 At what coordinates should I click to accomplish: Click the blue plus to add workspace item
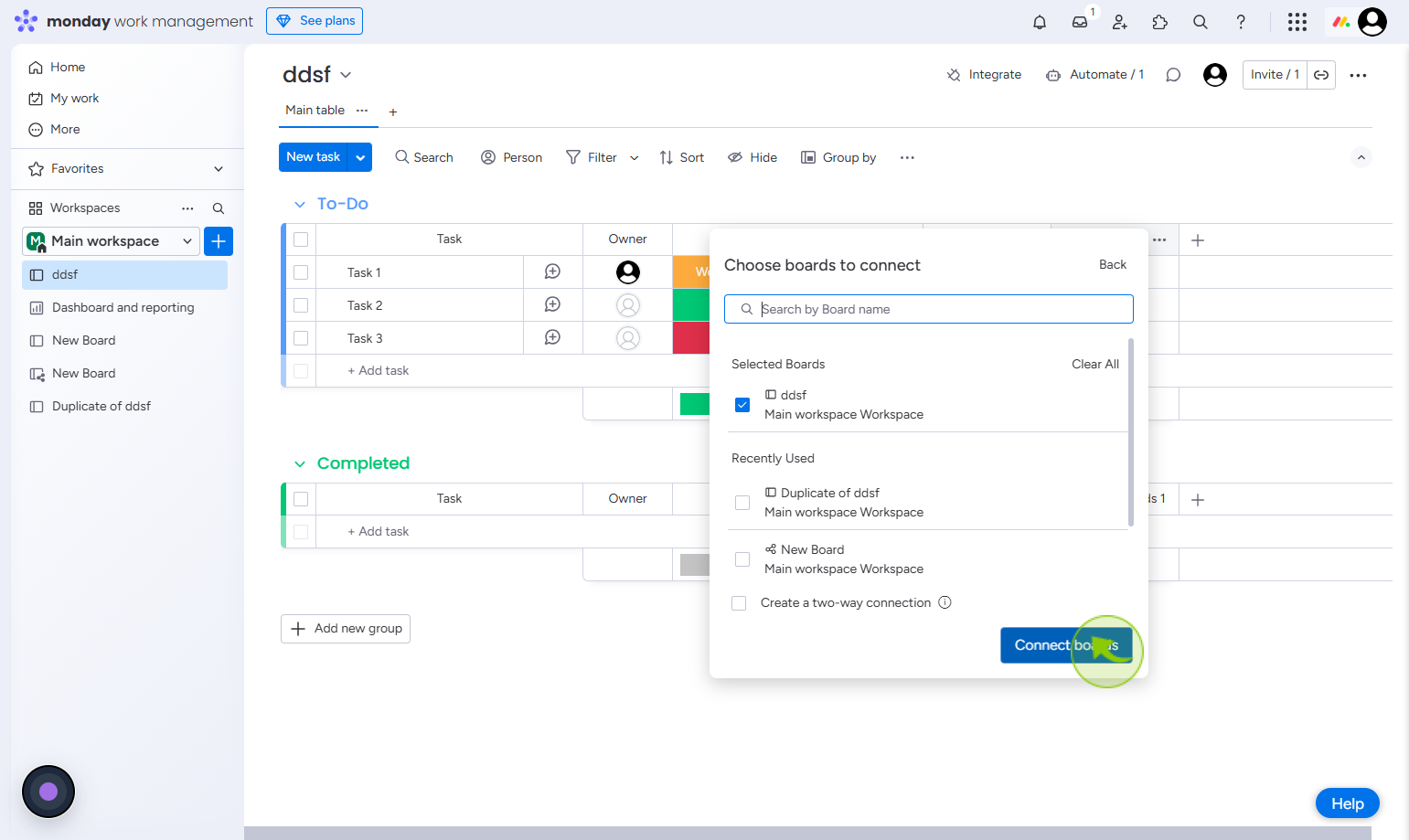tap(219, 241)
